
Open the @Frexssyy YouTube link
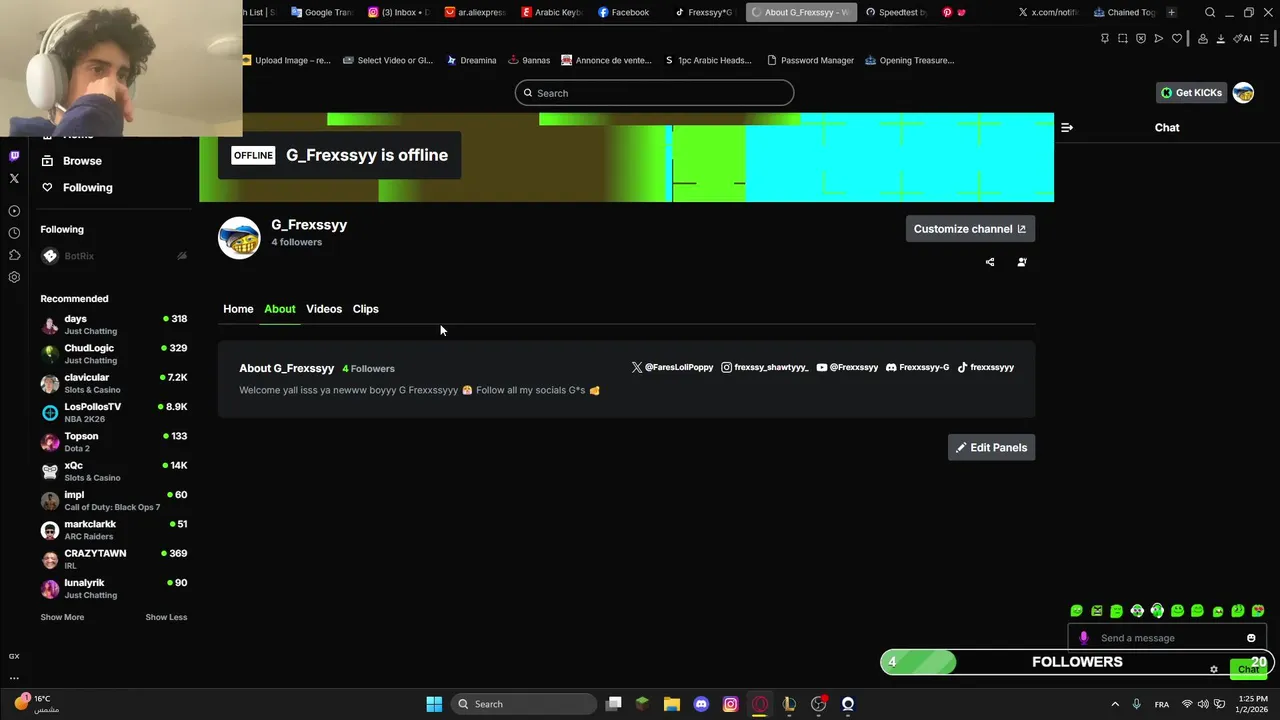[x=847, y=367]
